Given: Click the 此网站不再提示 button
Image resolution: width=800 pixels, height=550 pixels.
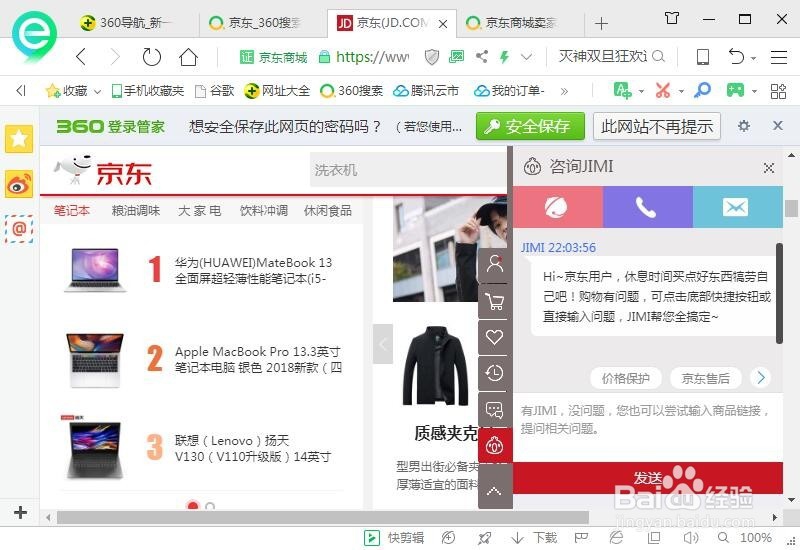Looking at the screenshot, I should 657,126.
